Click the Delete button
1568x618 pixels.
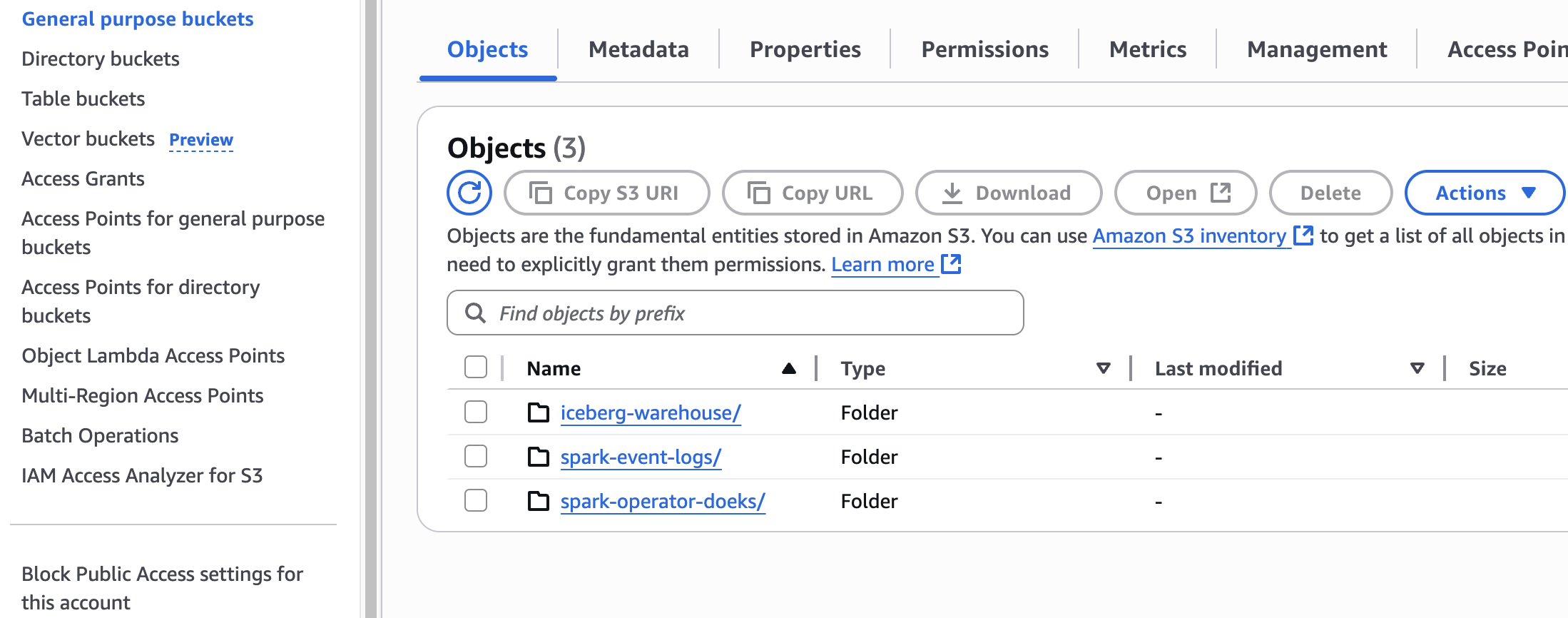1330,193
